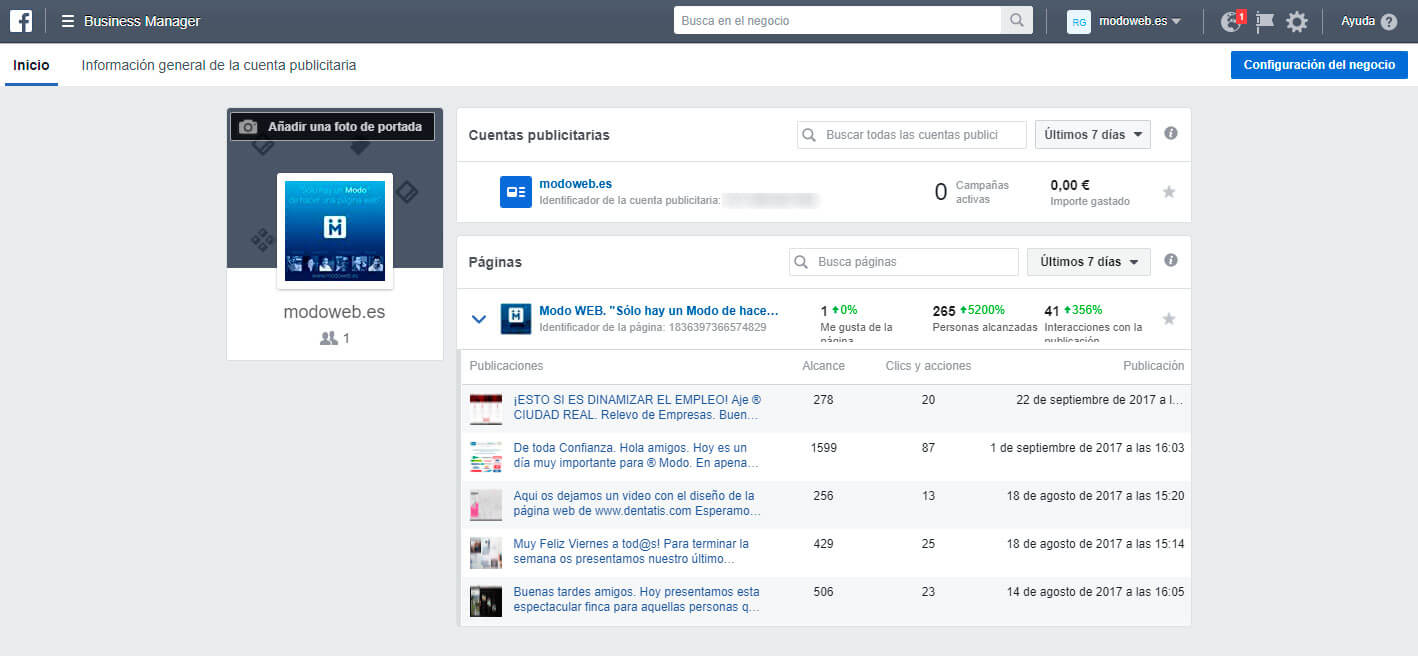Click the modoweb.es business profile picture

[x=335, y=230]
